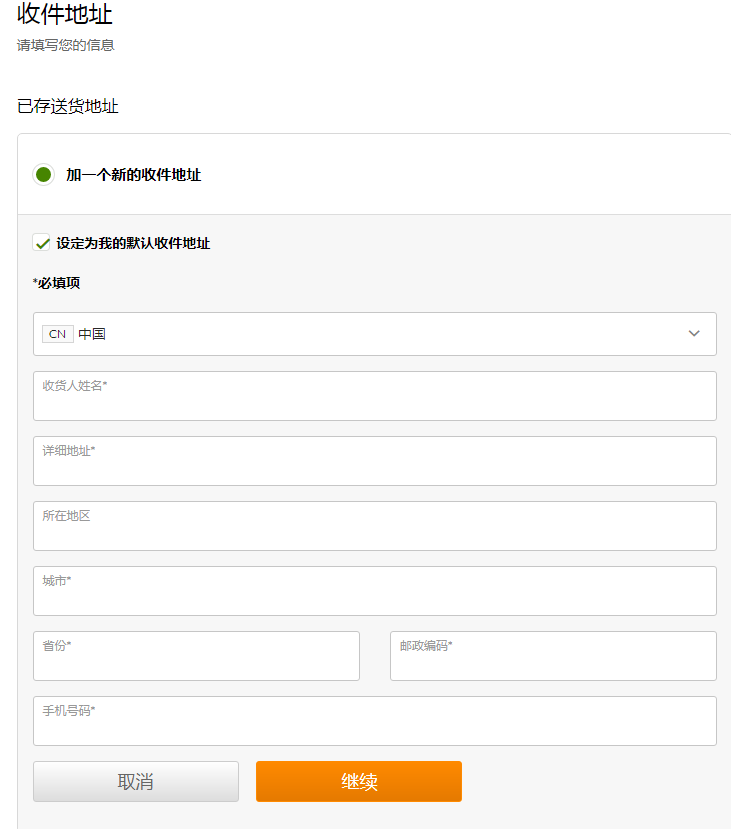Click the green radio indicator dot
The width and height of the screenshot is (731, 829).
click(x=42, y=174)
